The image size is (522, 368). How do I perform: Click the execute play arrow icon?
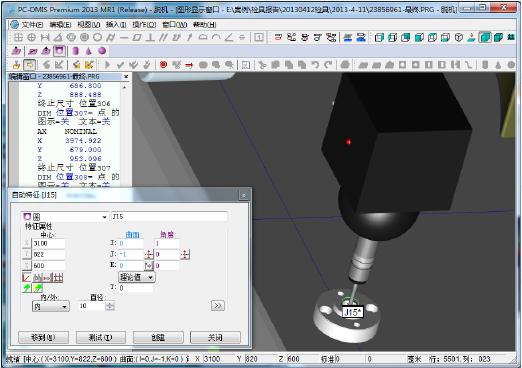pyautogui.click(x=107, y=65)
